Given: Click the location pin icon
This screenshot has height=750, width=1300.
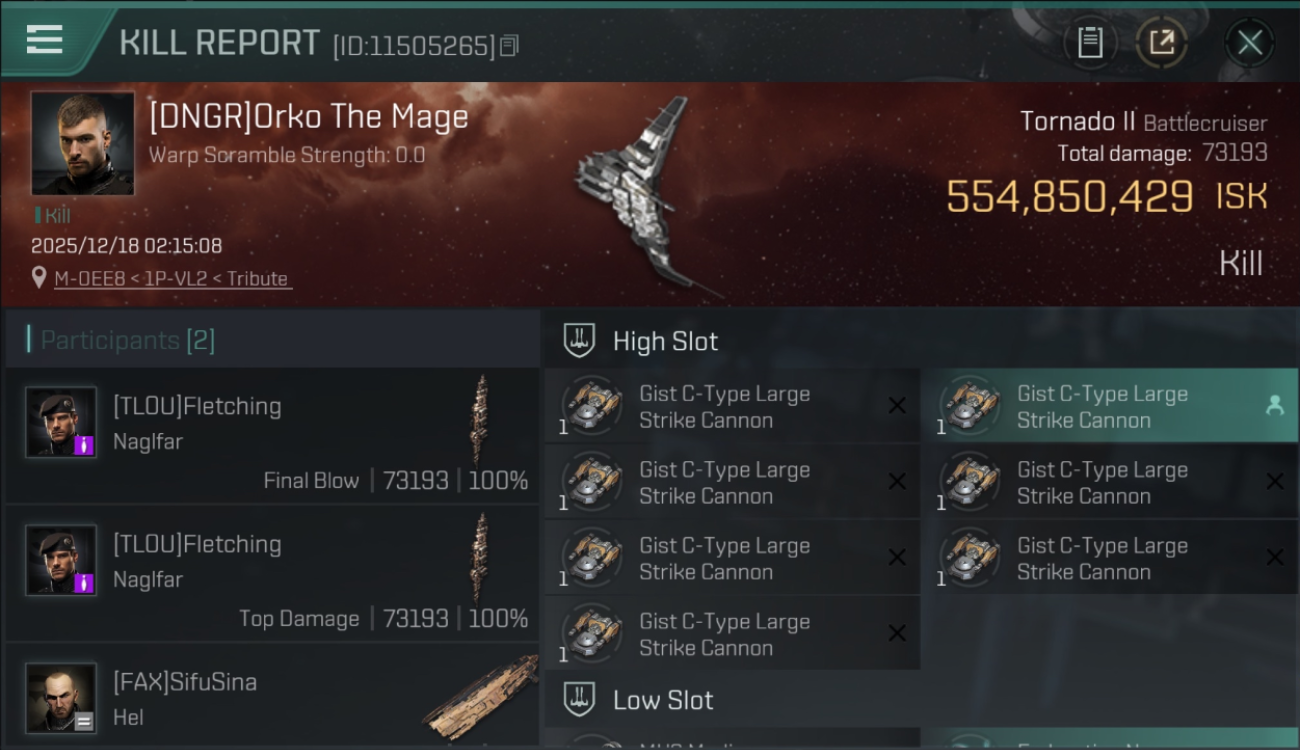Looking at the screenshot, I should coord(40,278).
